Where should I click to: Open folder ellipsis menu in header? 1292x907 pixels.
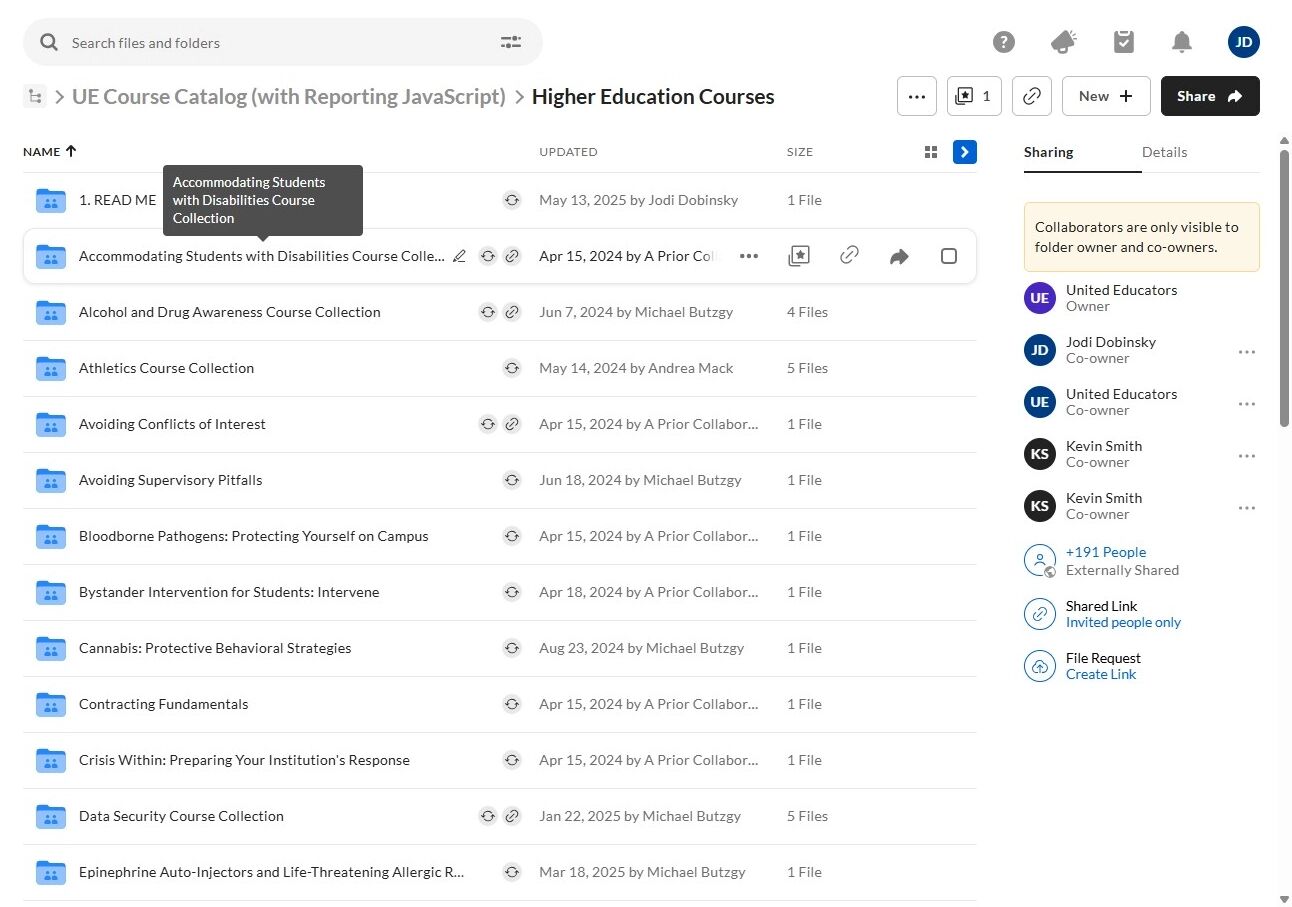(x=916, y=96)
